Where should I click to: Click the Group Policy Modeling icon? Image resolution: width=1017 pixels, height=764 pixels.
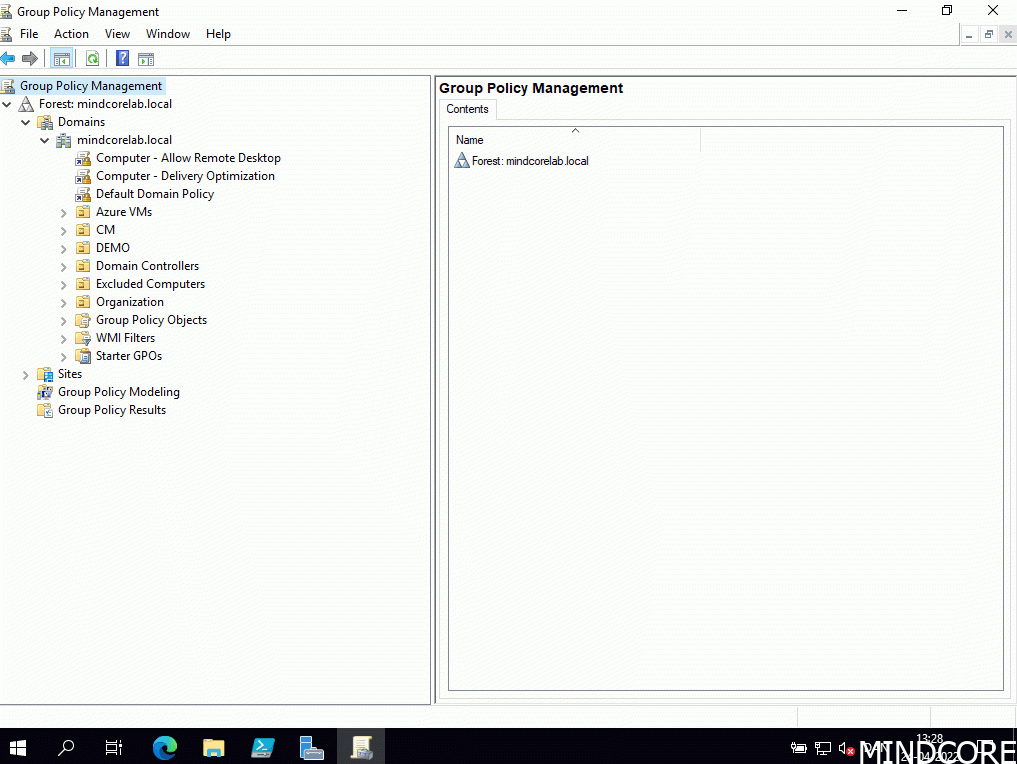point(45,392)
